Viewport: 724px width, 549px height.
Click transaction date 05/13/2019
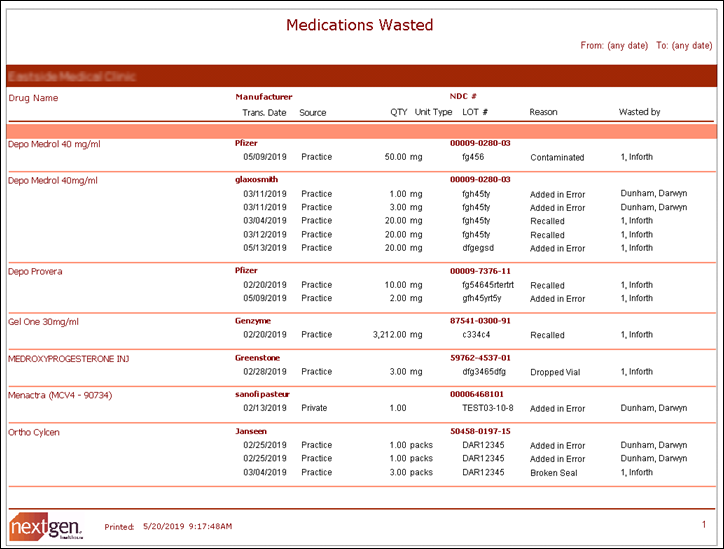pos(265,248)
